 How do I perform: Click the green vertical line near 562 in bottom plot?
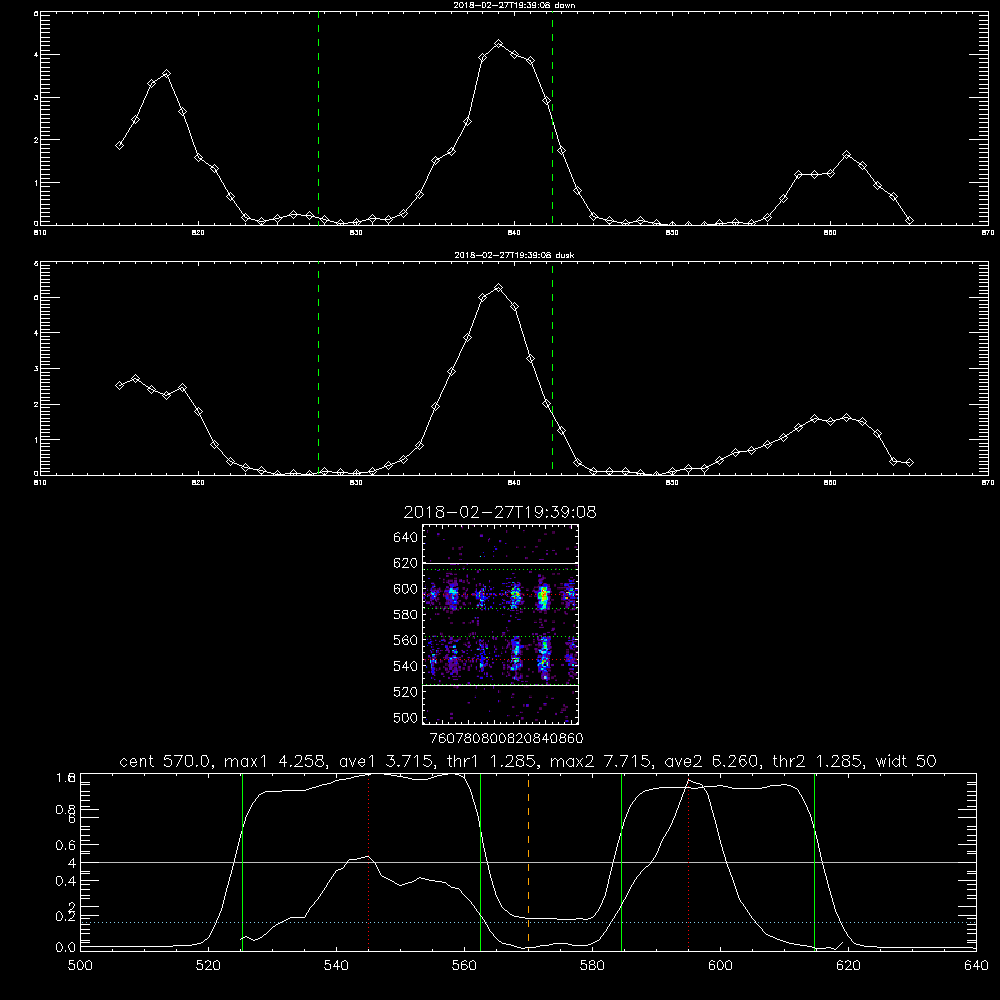(480, 861)
